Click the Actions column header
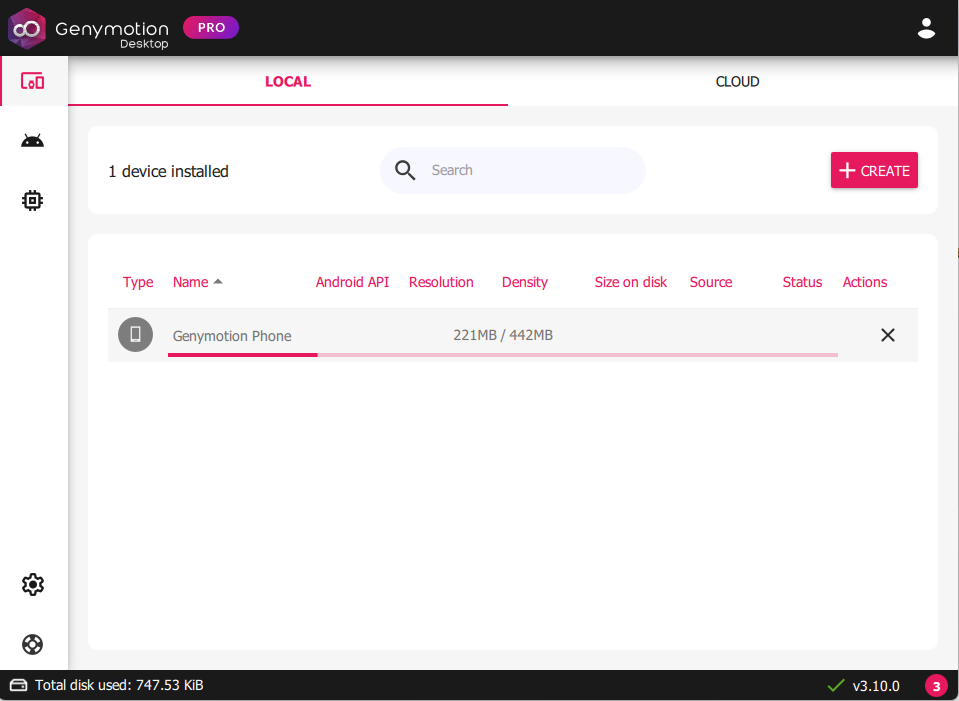The image size is (959, 701). point(865,282)
